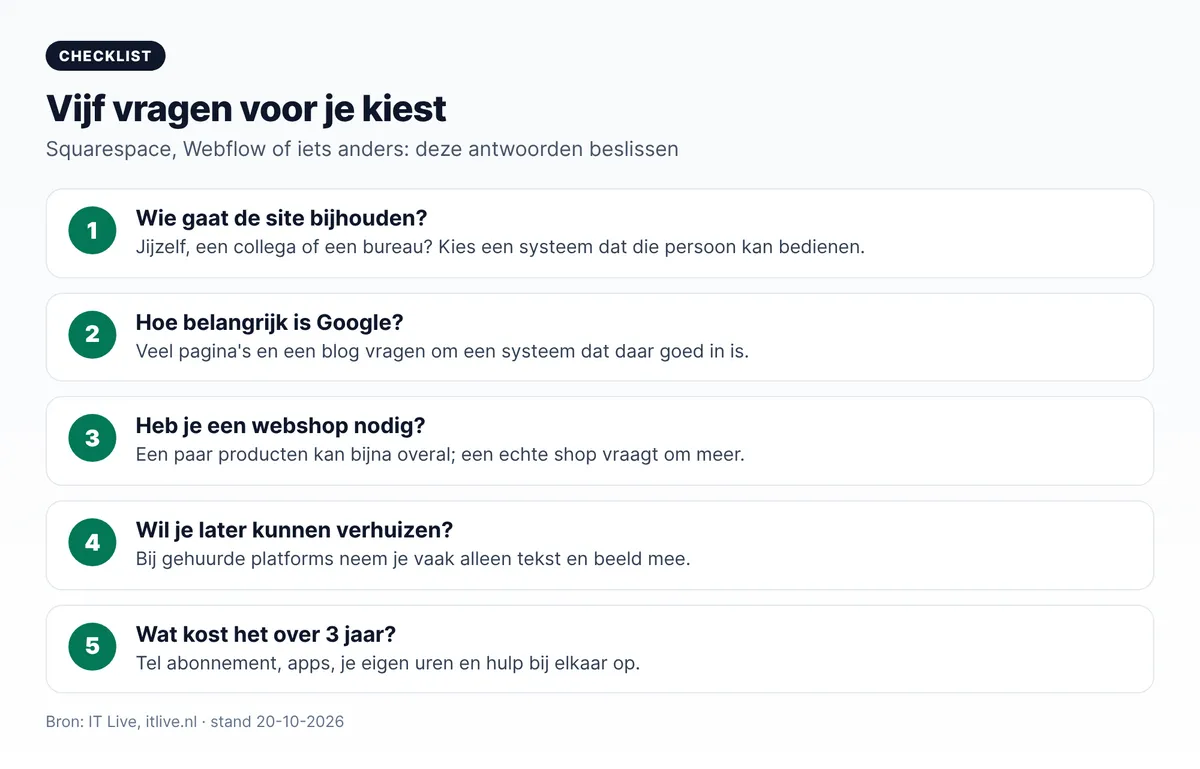Click description "Bij gehuurde platforms neem je"
Image resolution: width=1200 pixels, height=769 pixels.
pyautogui.click(x=413, y=559)
